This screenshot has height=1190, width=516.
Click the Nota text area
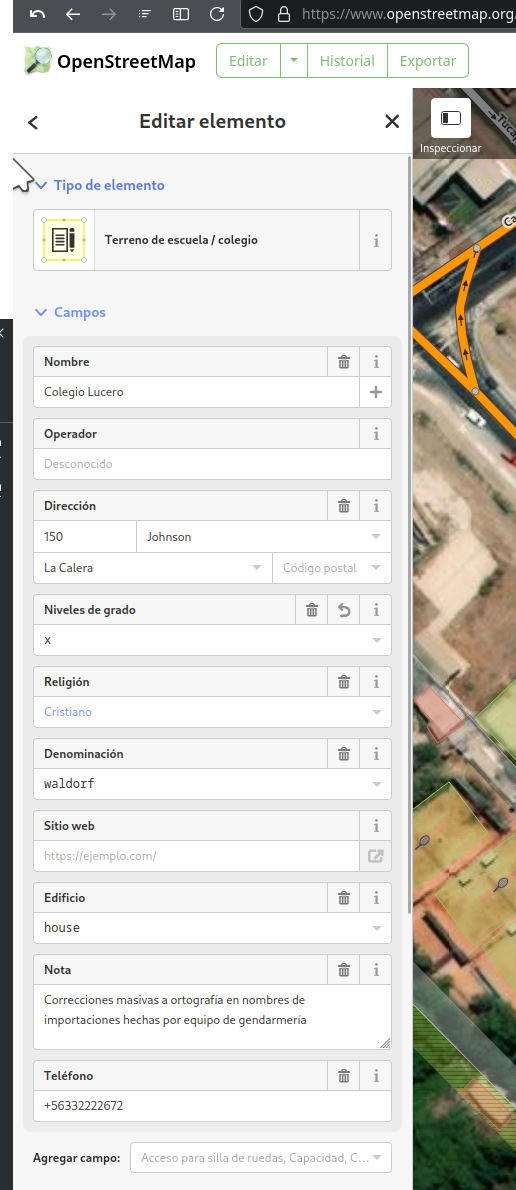pyautogui.click(x=212, y=1017)
